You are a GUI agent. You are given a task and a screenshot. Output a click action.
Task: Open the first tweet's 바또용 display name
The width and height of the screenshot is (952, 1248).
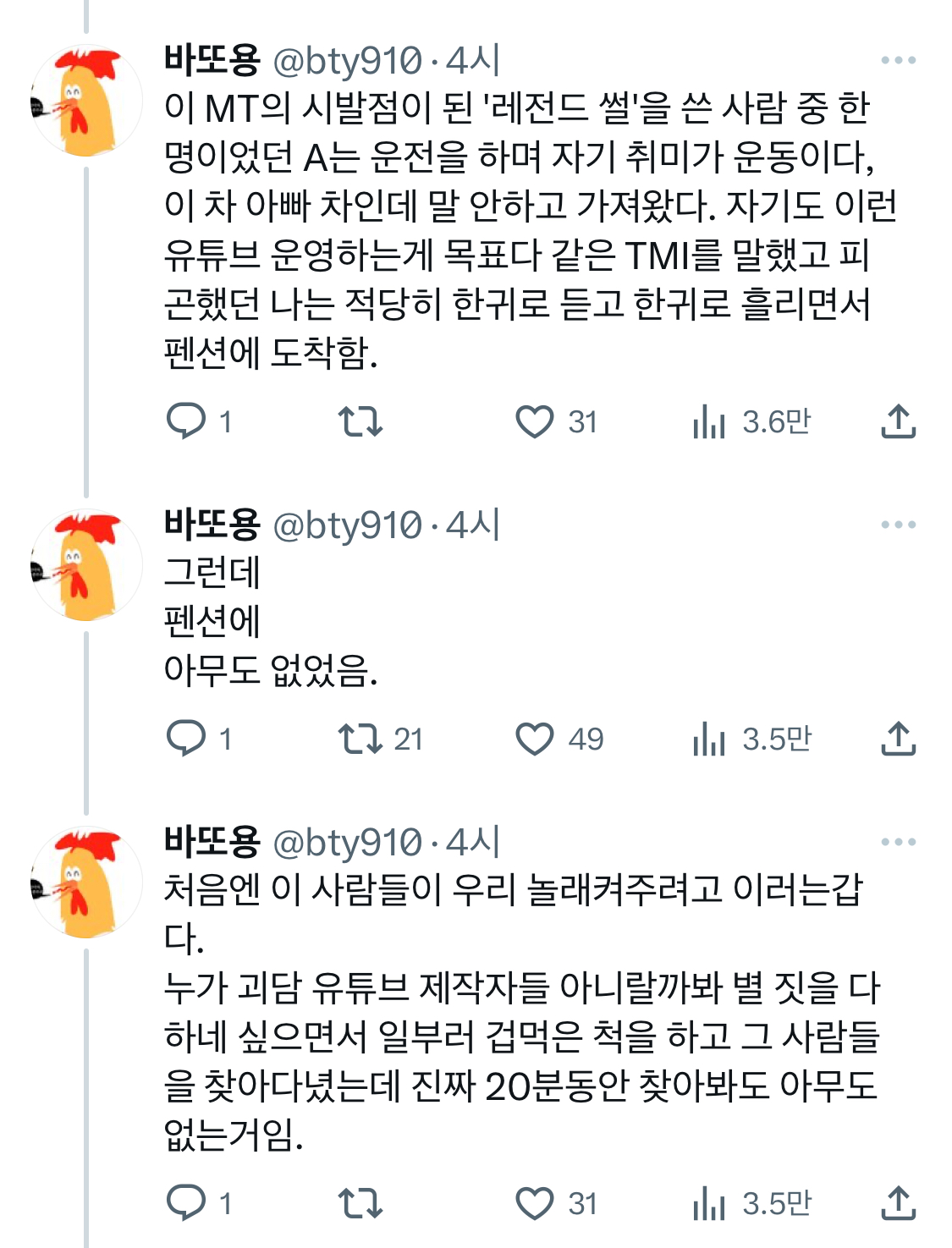coord(212,60)
